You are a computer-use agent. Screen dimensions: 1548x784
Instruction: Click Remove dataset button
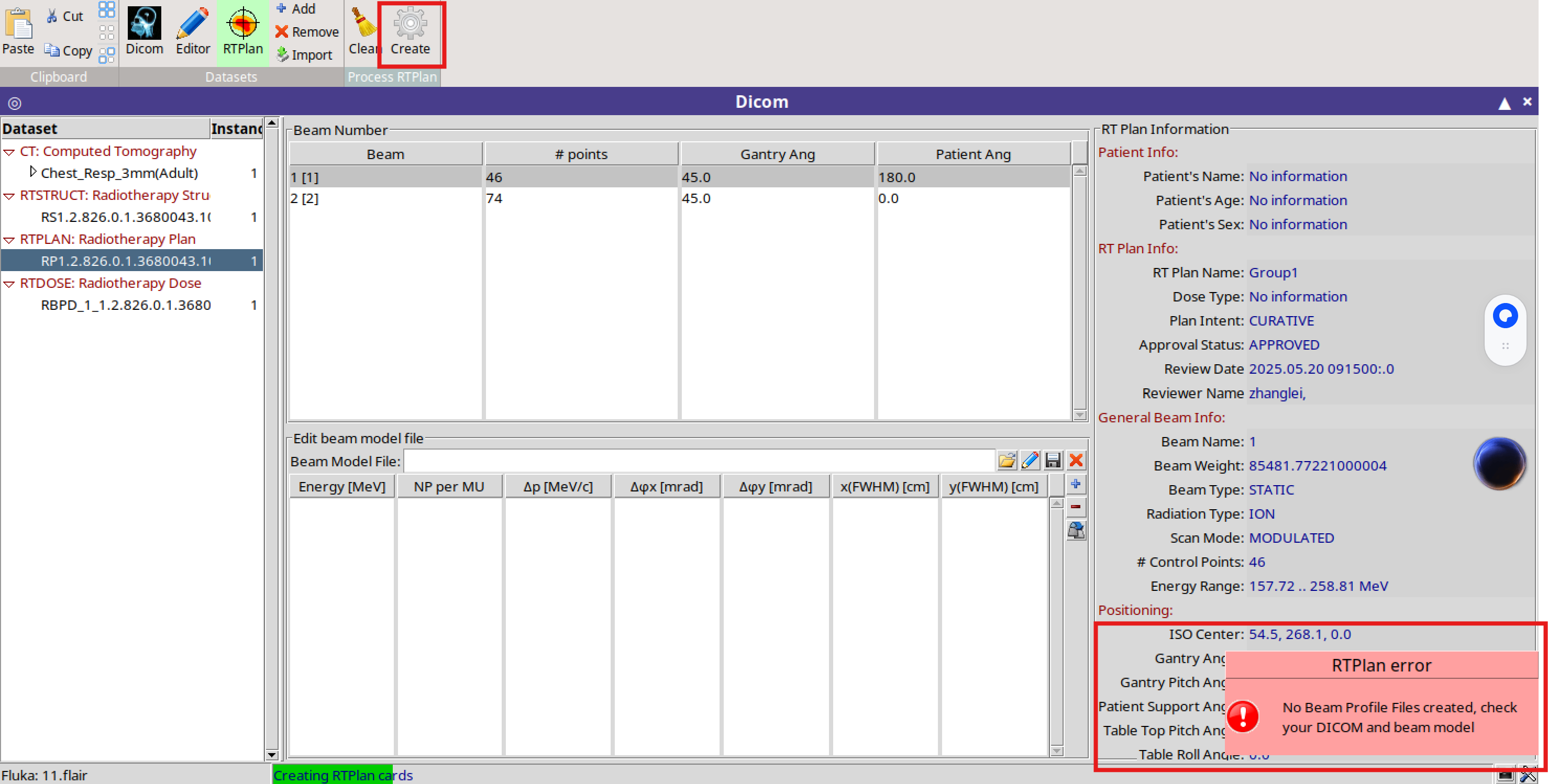[x=307, y=32]
